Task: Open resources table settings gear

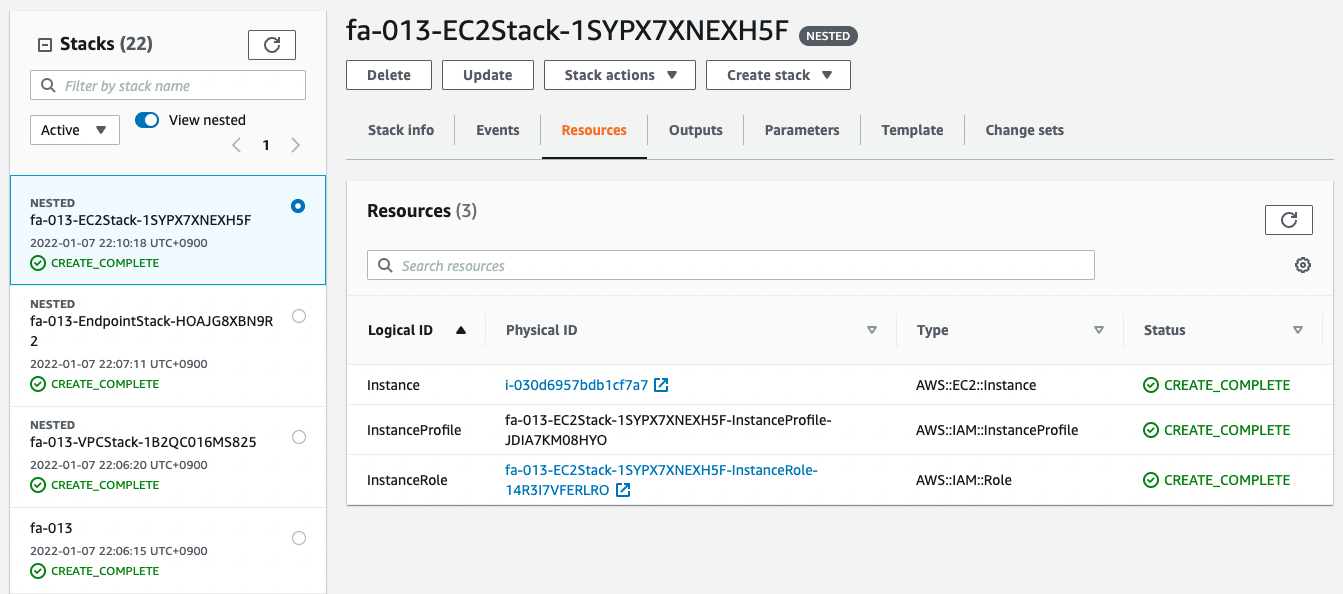Action: click(x=1302, y=265)
